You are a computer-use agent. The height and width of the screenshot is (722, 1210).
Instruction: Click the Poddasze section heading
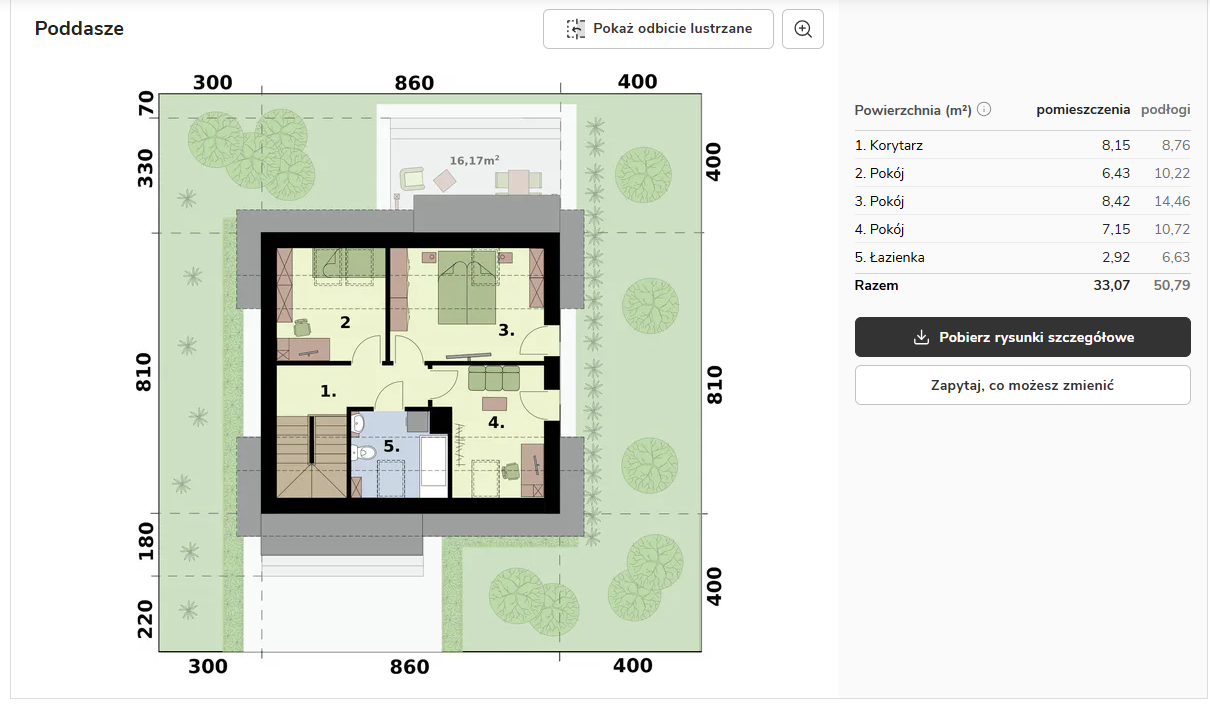pyautogui.click(x=79, y=29)
